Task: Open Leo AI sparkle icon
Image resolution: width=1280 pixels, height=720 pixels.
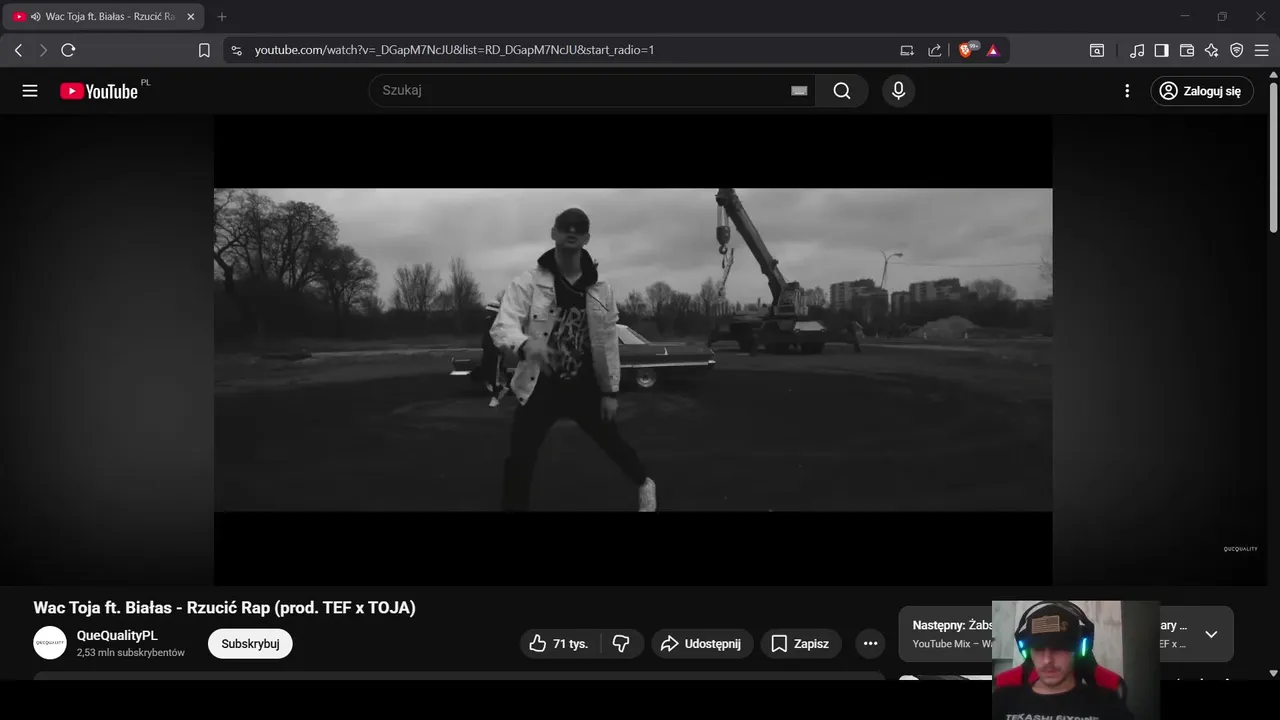Action: coord(1212,50)
